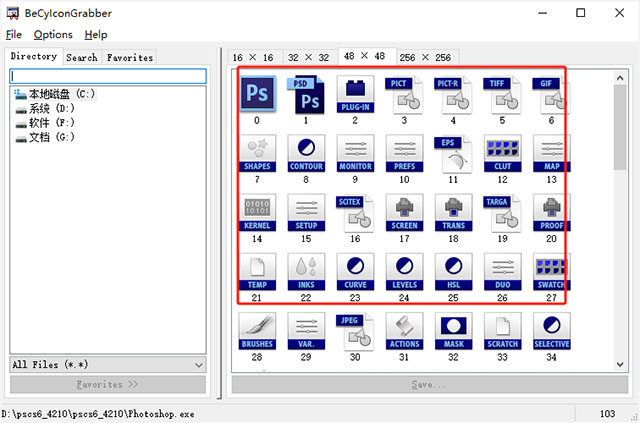Select the MASK icon numbered 32
Screen dimensions: 640x423
[453, 329]
